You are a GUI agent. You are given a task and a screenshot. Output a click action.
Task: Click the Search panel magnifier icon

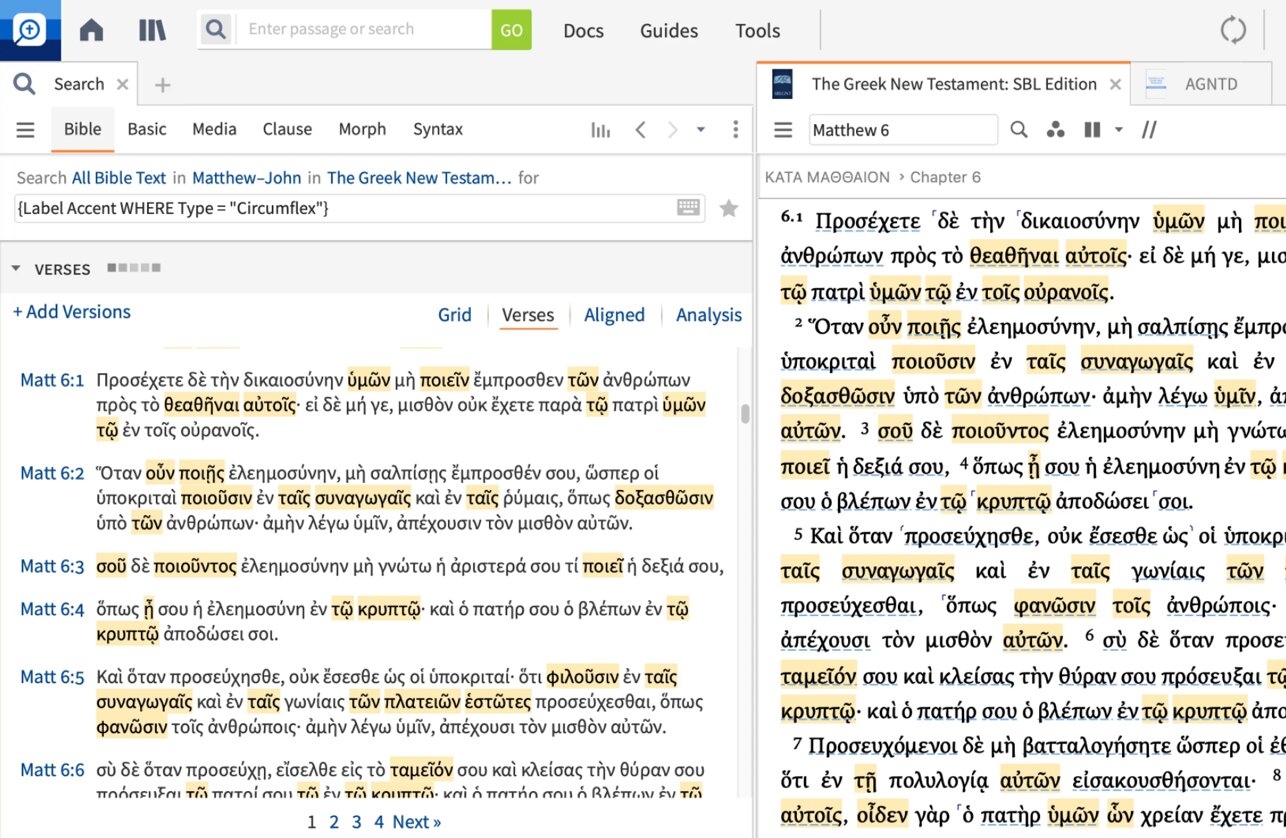pyautogui.click(x=24, y=84)
